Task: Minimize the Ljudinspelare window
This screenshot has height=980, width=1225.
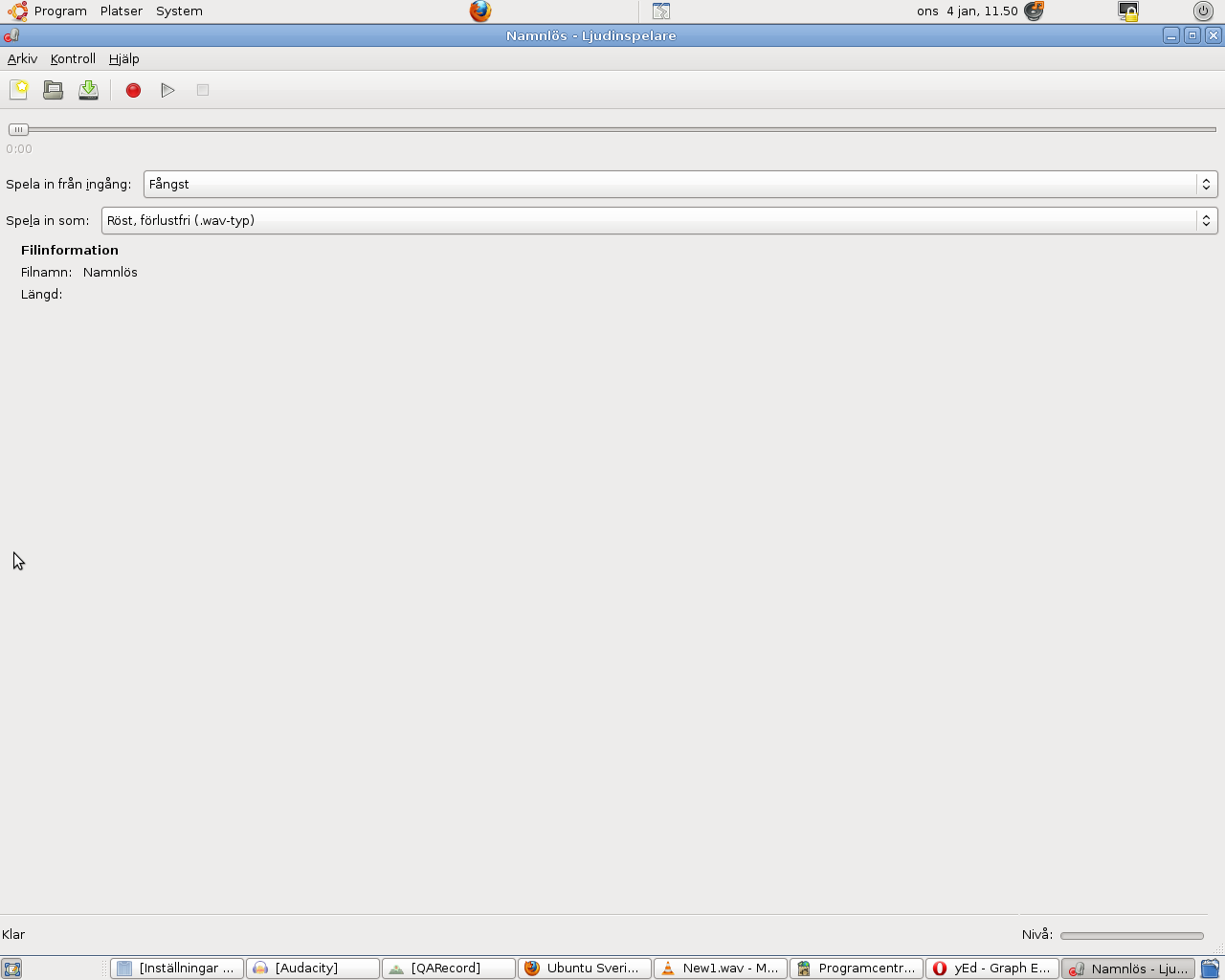Action: click(x=1171, y=35)
